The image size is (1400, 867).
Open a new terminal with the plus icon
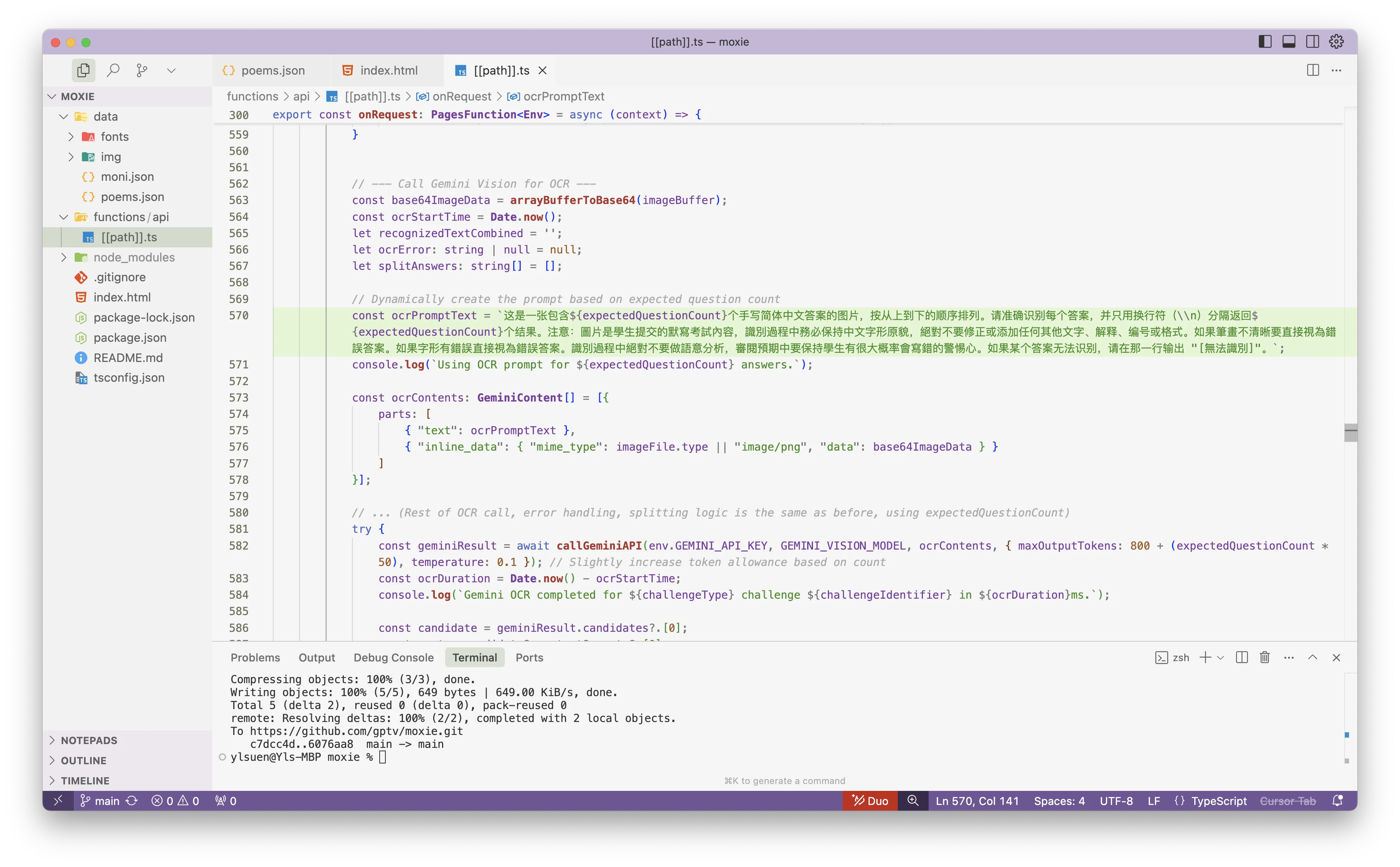point(1205,657)
